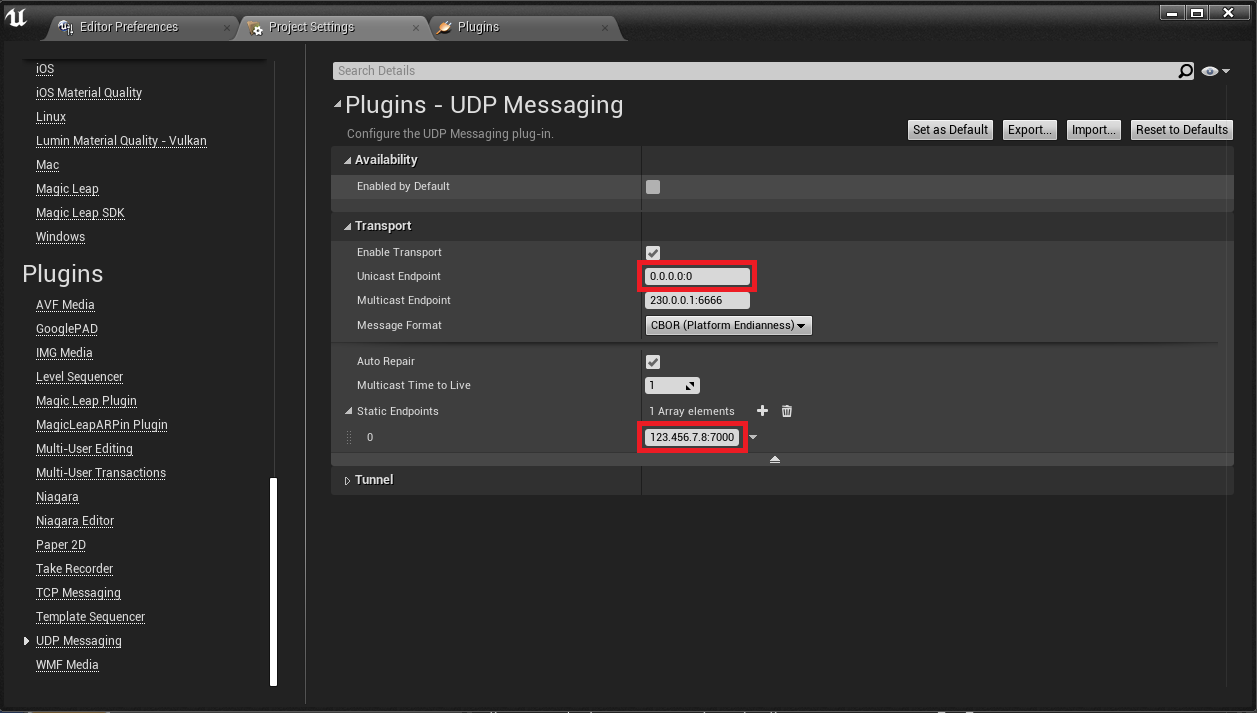Image resolution: width=1257 pixels, height=714 pixels.
Task: Click the Export... button
Action: 1029,130
